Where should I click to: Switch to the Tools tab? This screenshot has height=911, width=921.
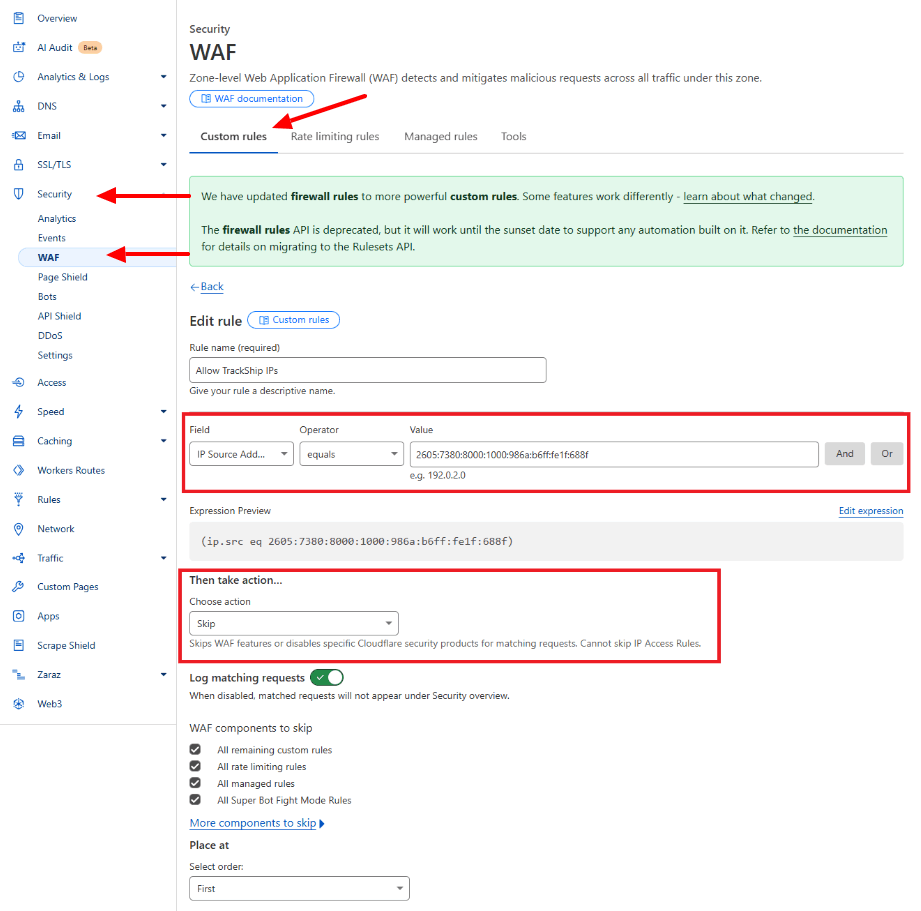513,136
